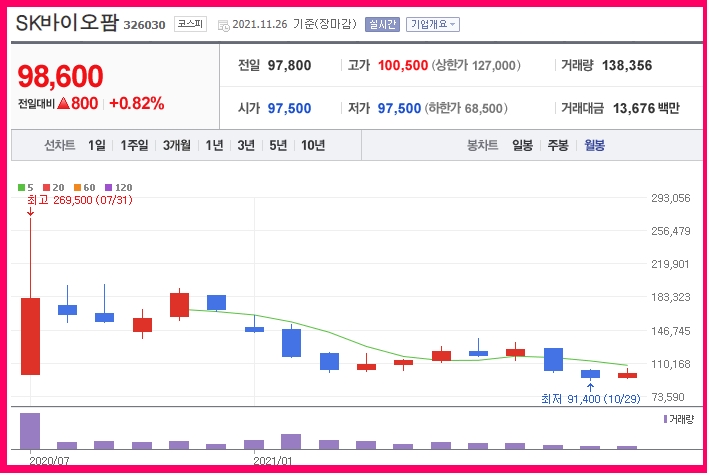Click the 거래대금 value 13,676 백만

646,108
